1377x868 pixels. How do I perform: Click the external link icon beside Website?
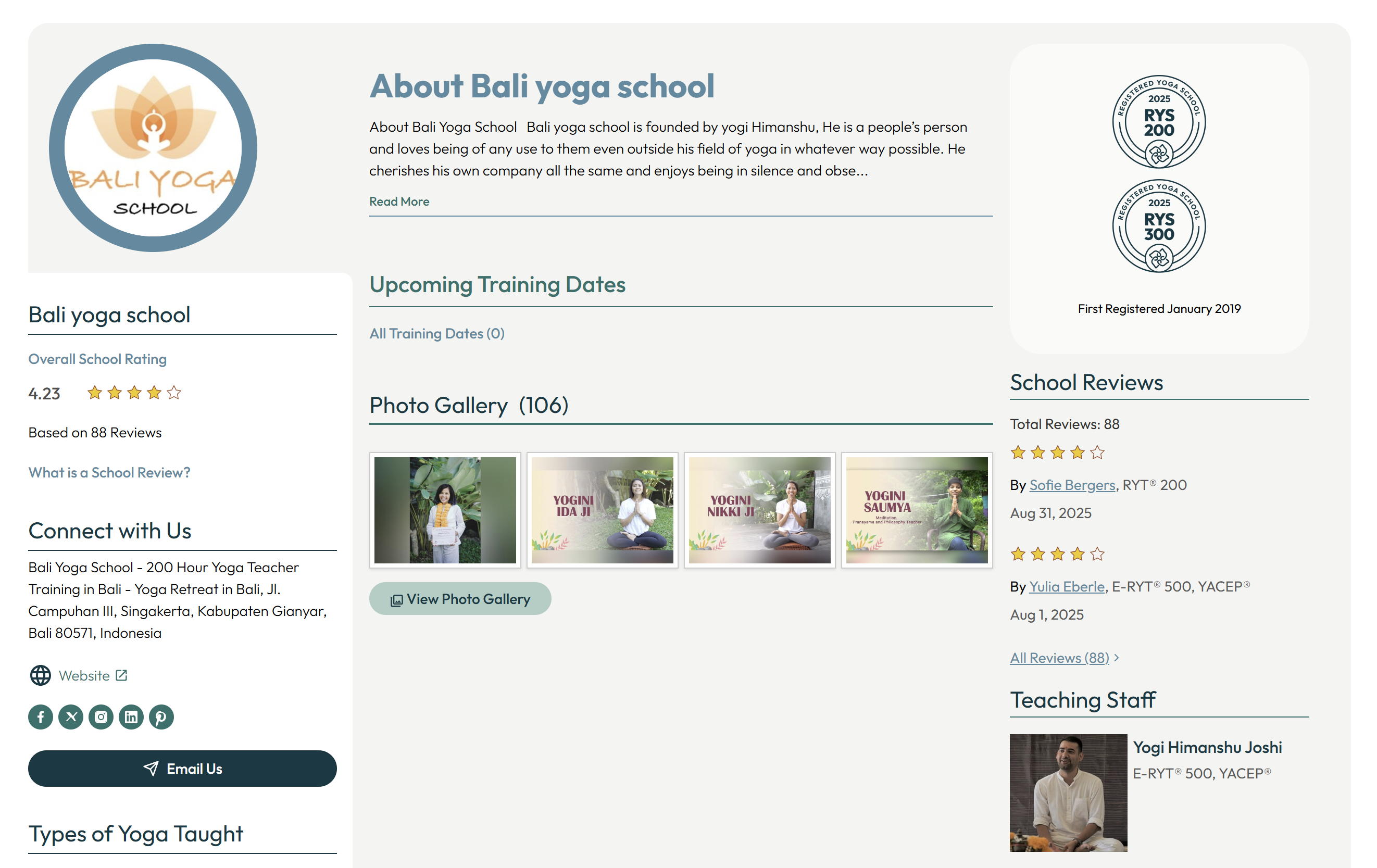[x=121, y=675]
